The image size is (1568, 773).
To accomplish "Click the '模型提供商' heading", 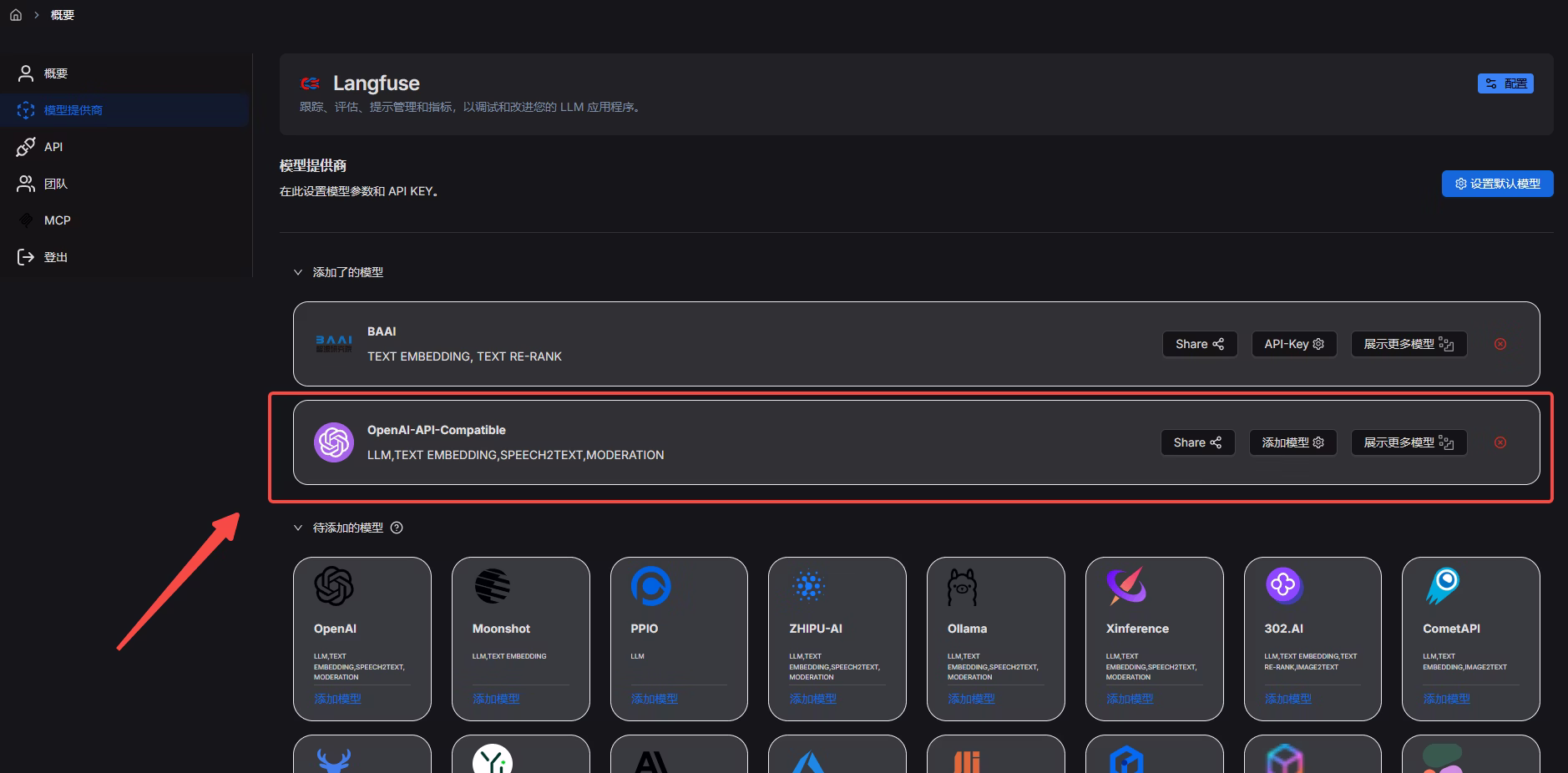I will 313,165.
